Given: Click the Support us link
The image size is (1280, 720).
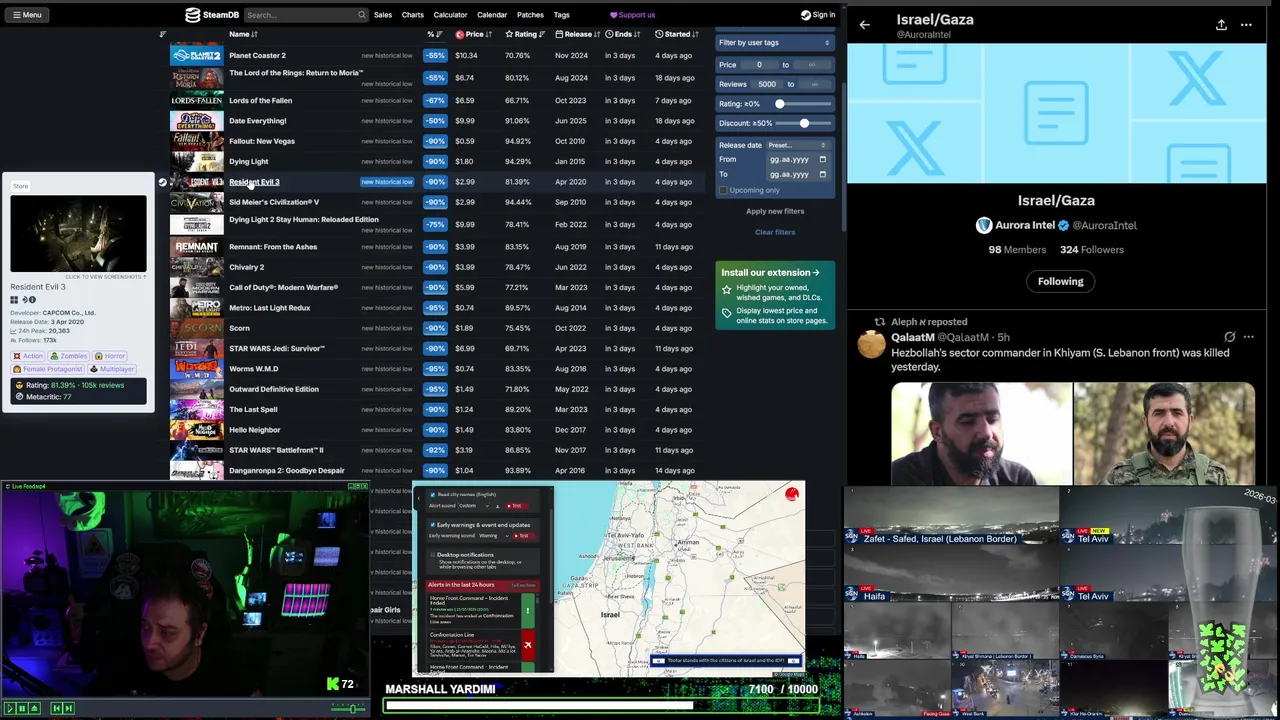Looking at the screenshot, I should point(632,15).
